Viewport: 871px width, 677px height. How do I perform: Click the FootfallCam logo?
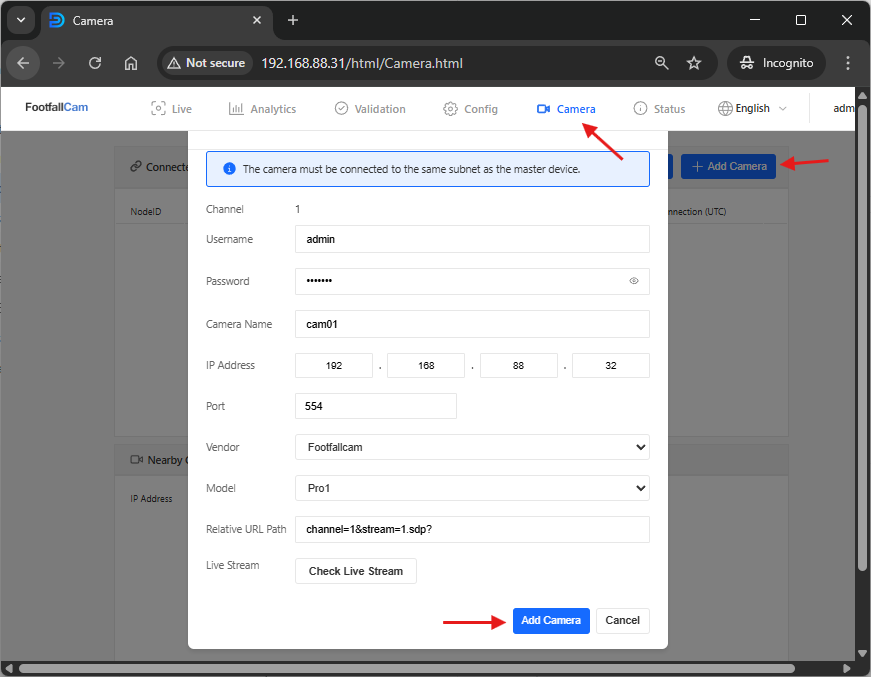tap(56, 108)
